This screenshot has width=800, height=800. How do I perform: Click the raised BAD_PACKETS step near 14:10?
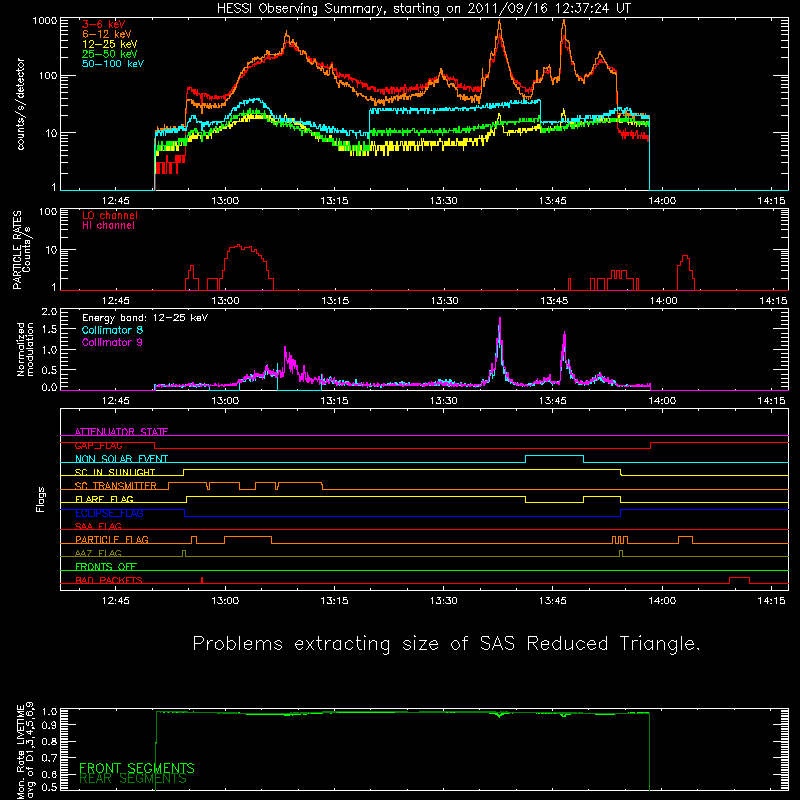point(739,579)
